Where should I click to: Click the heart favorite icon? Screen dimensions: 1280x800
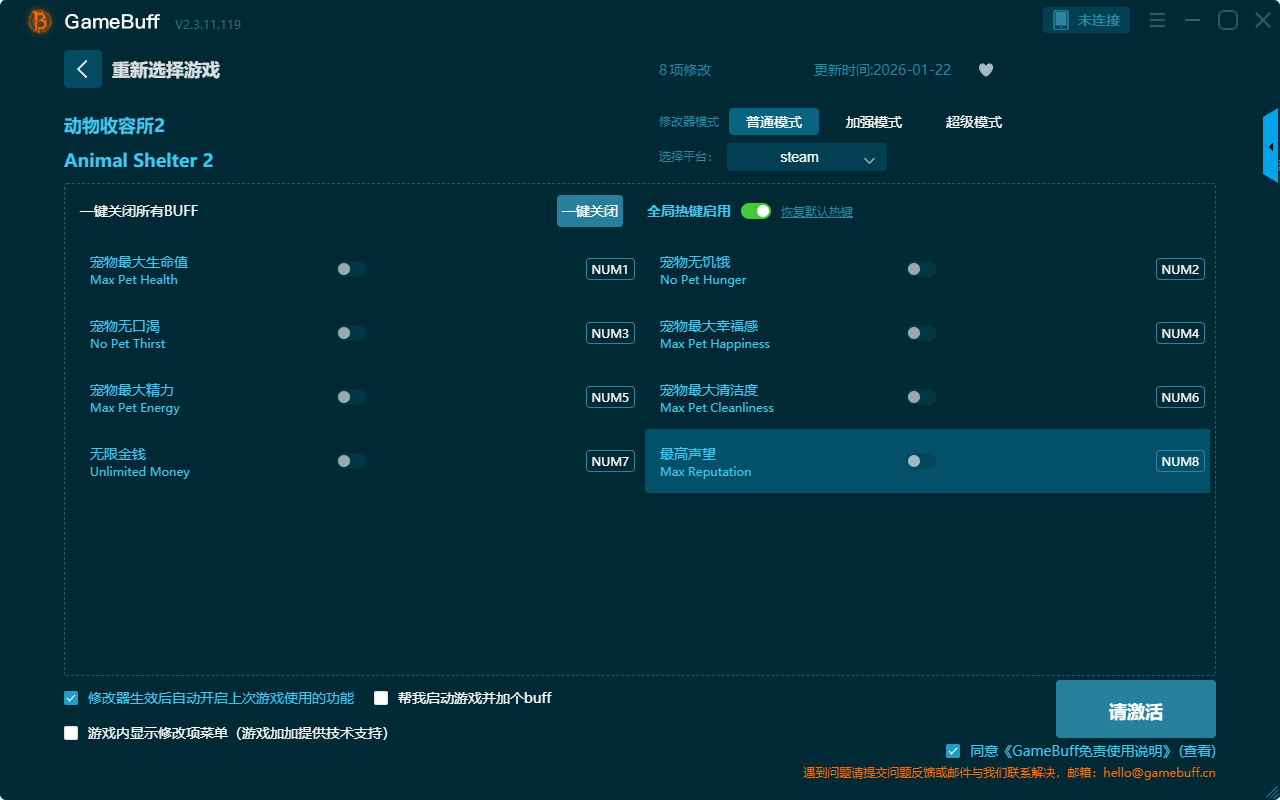tap(985, 70)
